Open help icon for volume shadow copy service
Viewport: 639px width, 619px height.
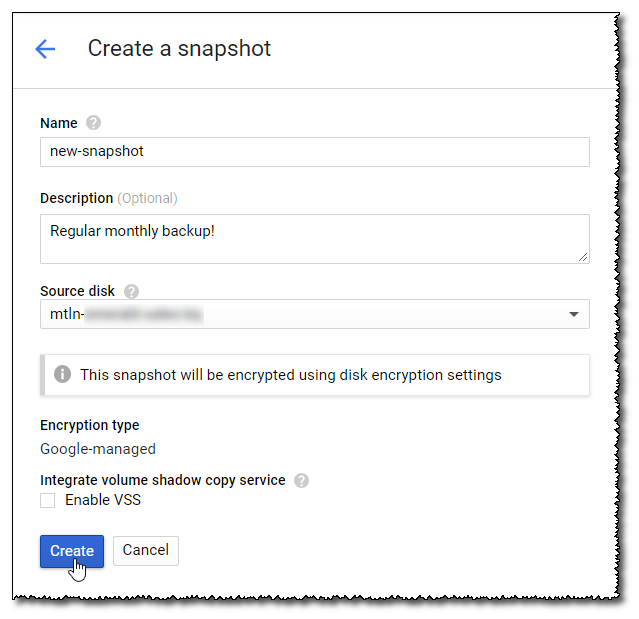point(302,480)
